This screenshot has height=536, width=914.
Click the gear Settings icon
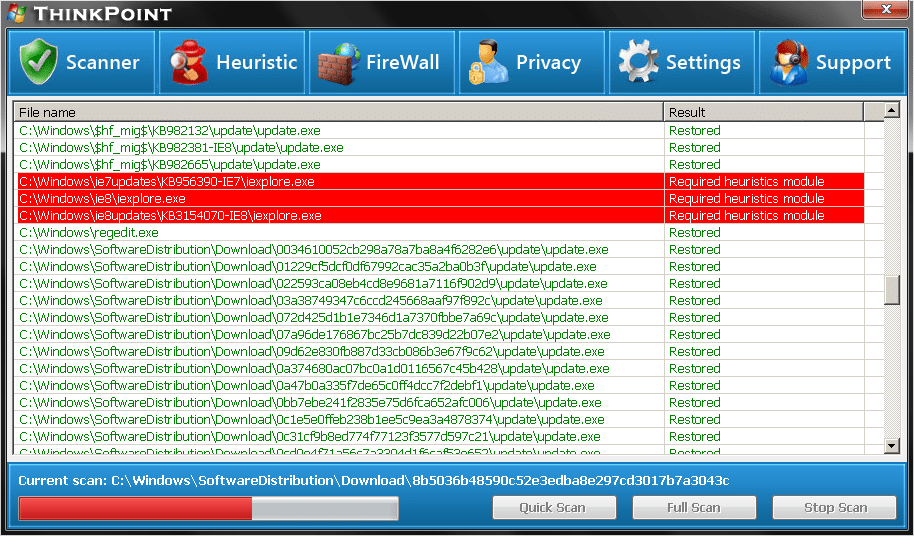[637, 63]
